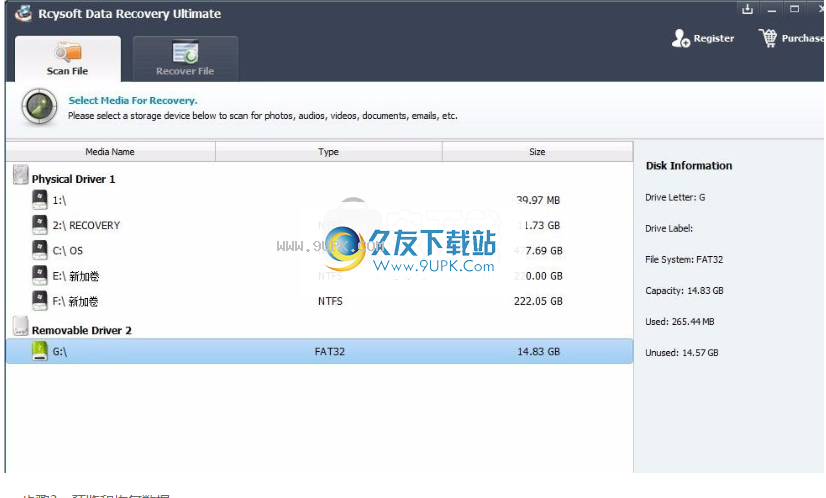Click the 222.05 GB size value

(538, 301)
